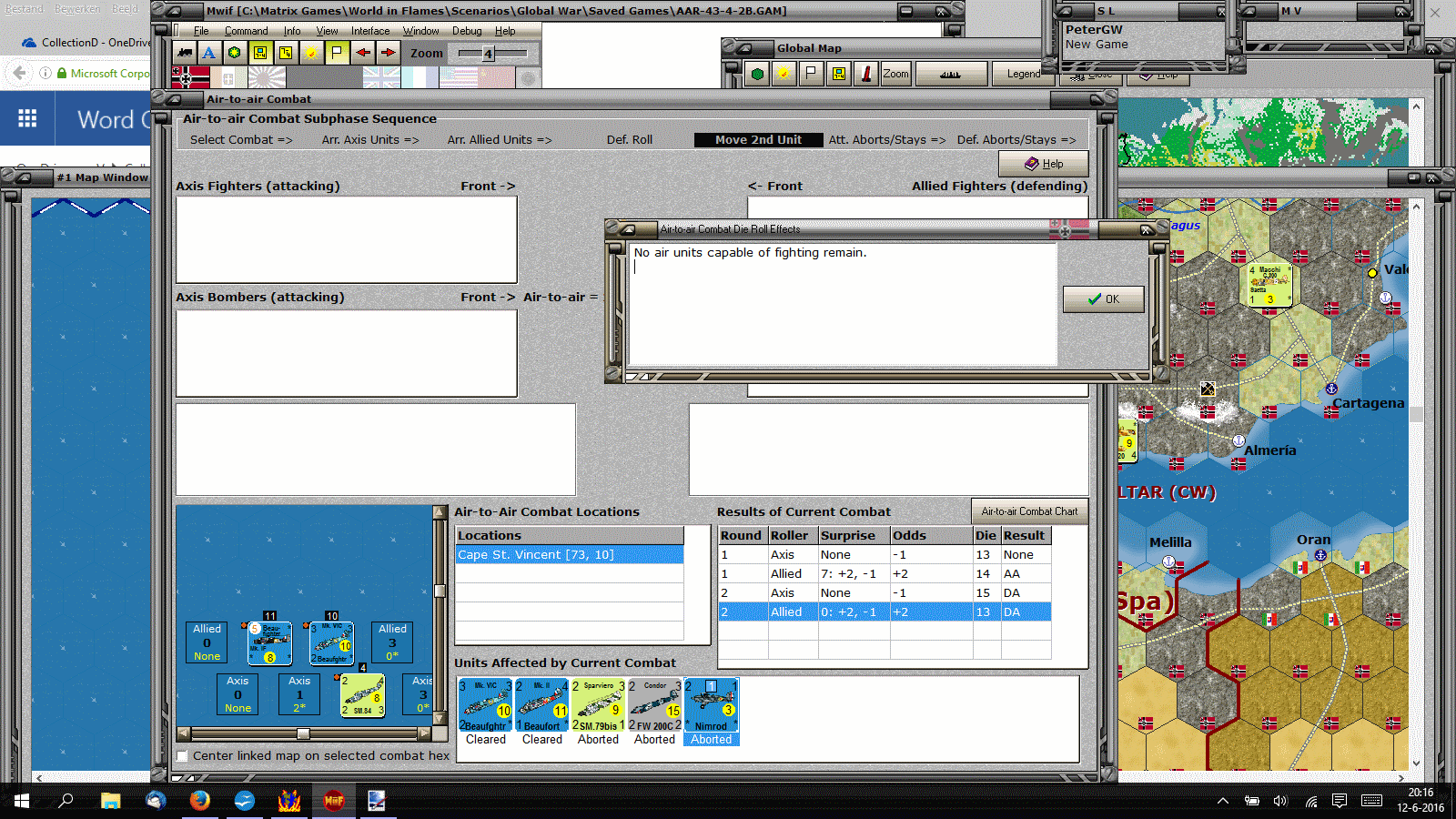Viewport: 1456px width, 819px height.
Task: Open Firefox from the taskbar
Action: click(200, 801)
